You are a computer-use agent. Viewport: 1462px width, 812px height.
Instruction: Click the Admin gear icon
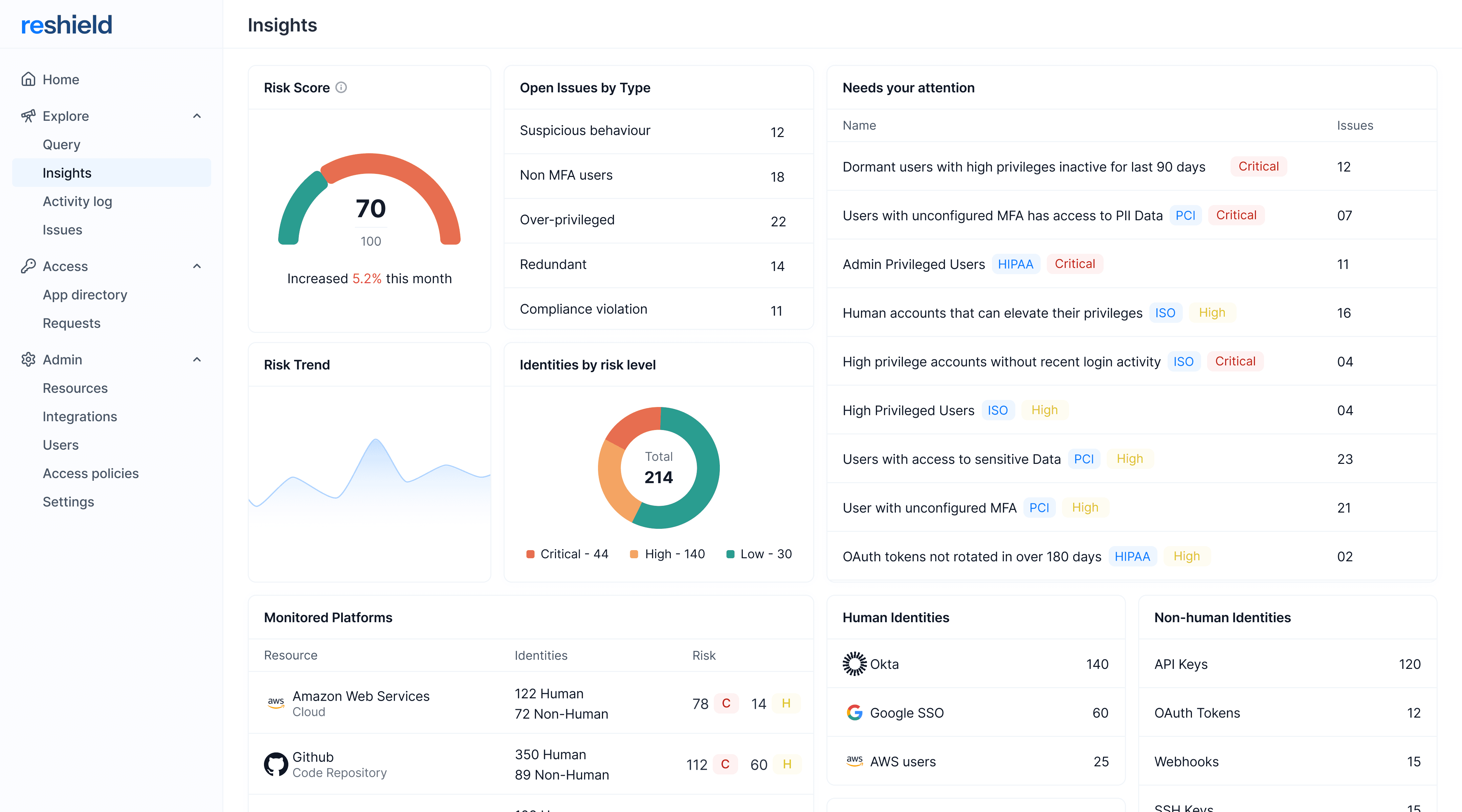[x=28, y=360]
